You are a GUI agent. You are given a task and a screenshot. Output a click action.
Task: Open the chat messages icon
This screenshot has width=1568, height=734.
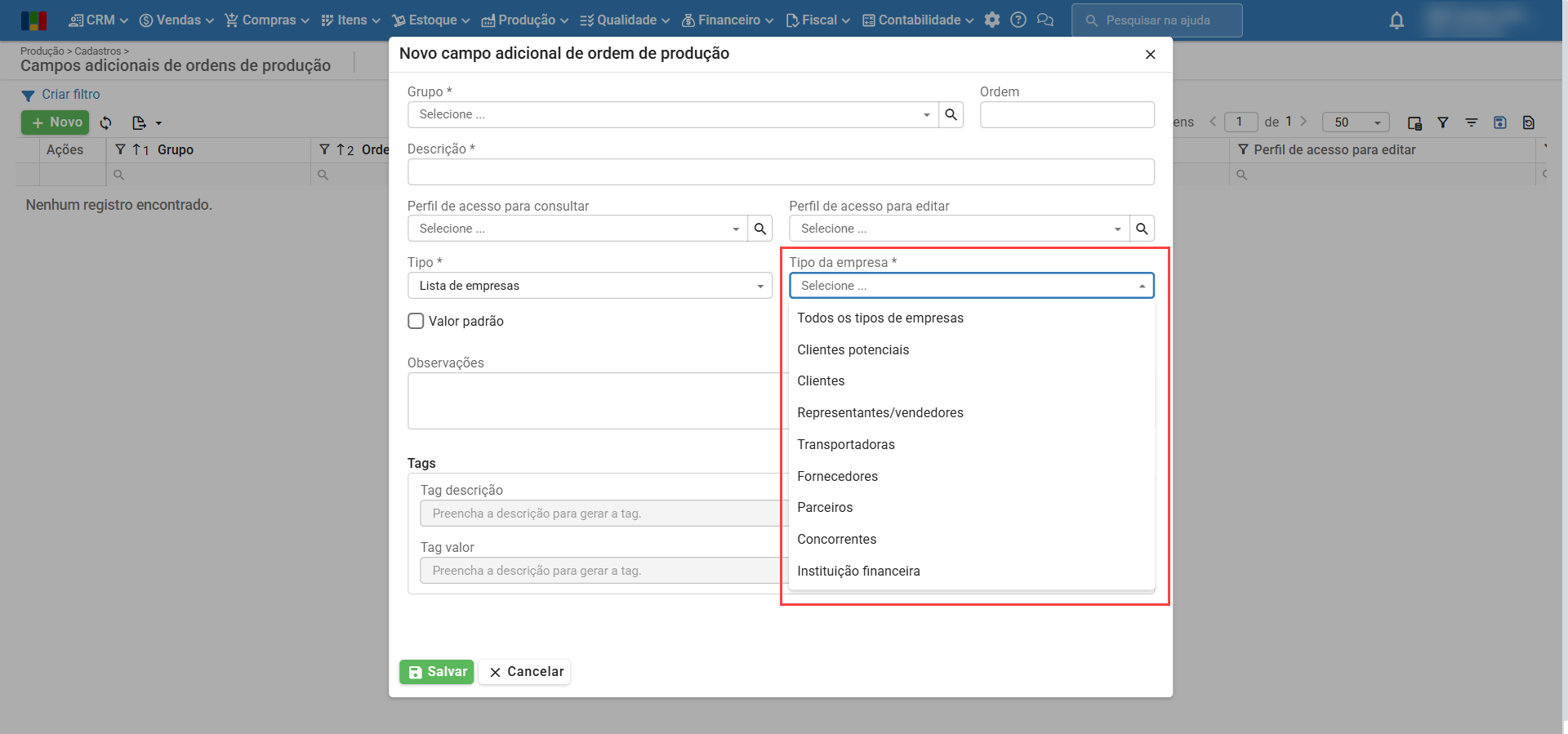point(1045,20)
